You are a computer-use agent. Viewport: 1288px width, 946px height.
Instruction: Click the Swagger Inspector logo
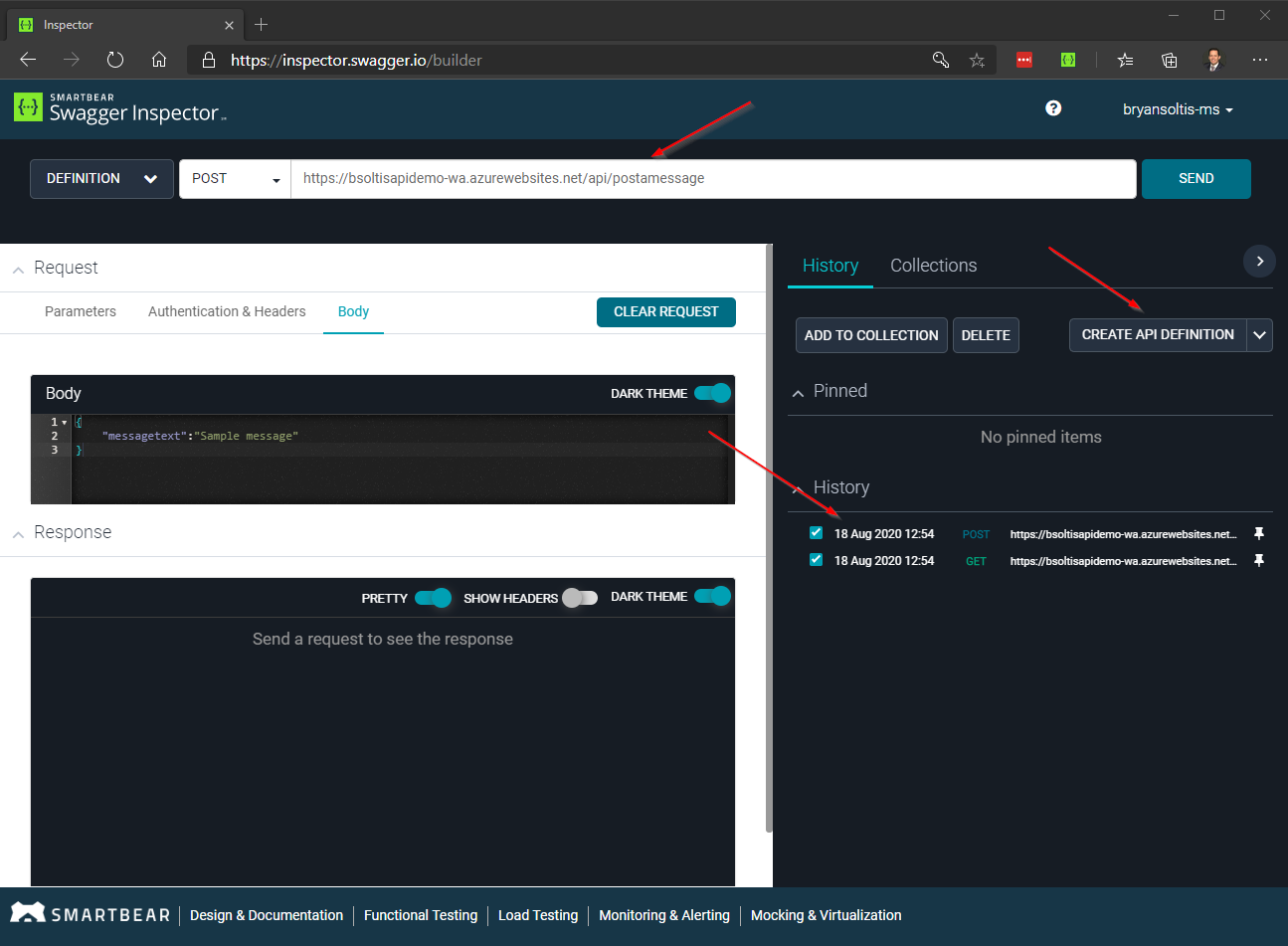coord(119,108)
